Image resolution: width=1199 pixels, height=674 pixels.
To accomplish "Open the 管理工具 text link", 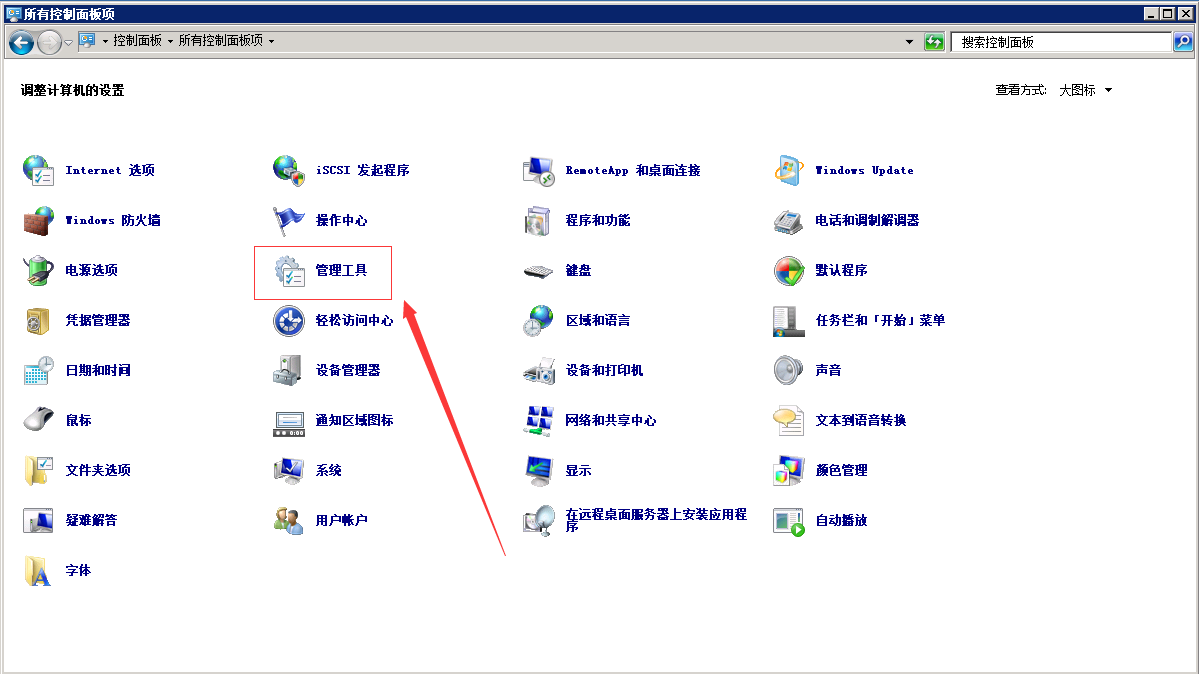I will (341, 270).
